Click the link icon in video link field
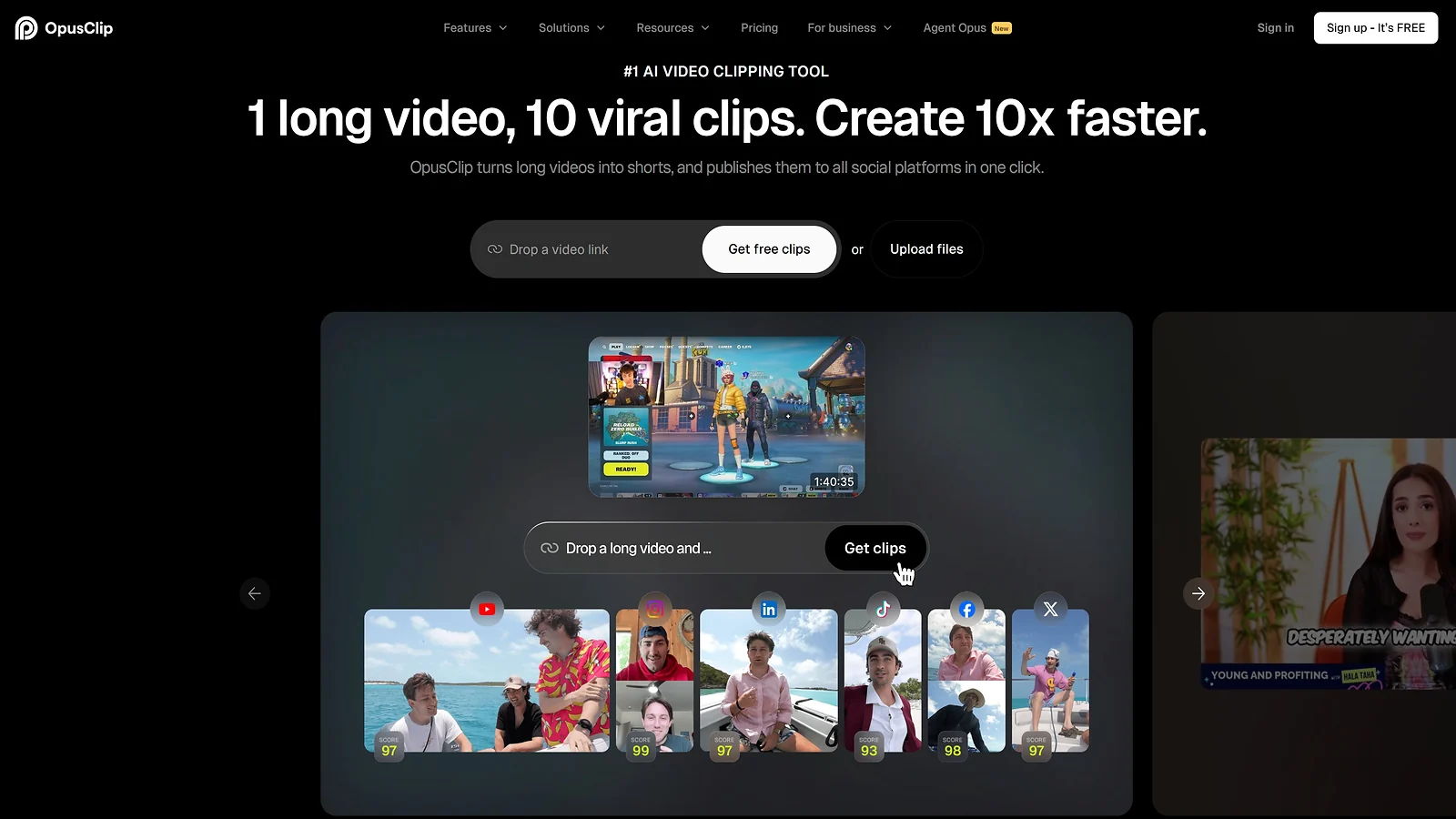This screenshot has width=1456, height=819. coord(495,249)
